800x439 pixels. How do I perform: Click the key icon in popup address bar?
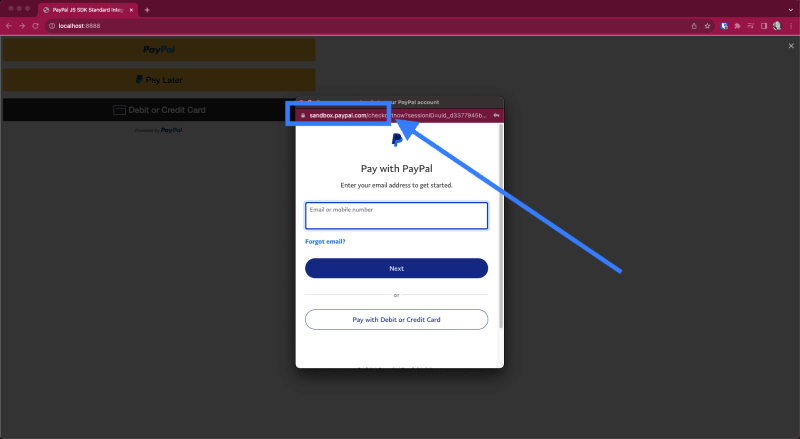click(496, 115)
